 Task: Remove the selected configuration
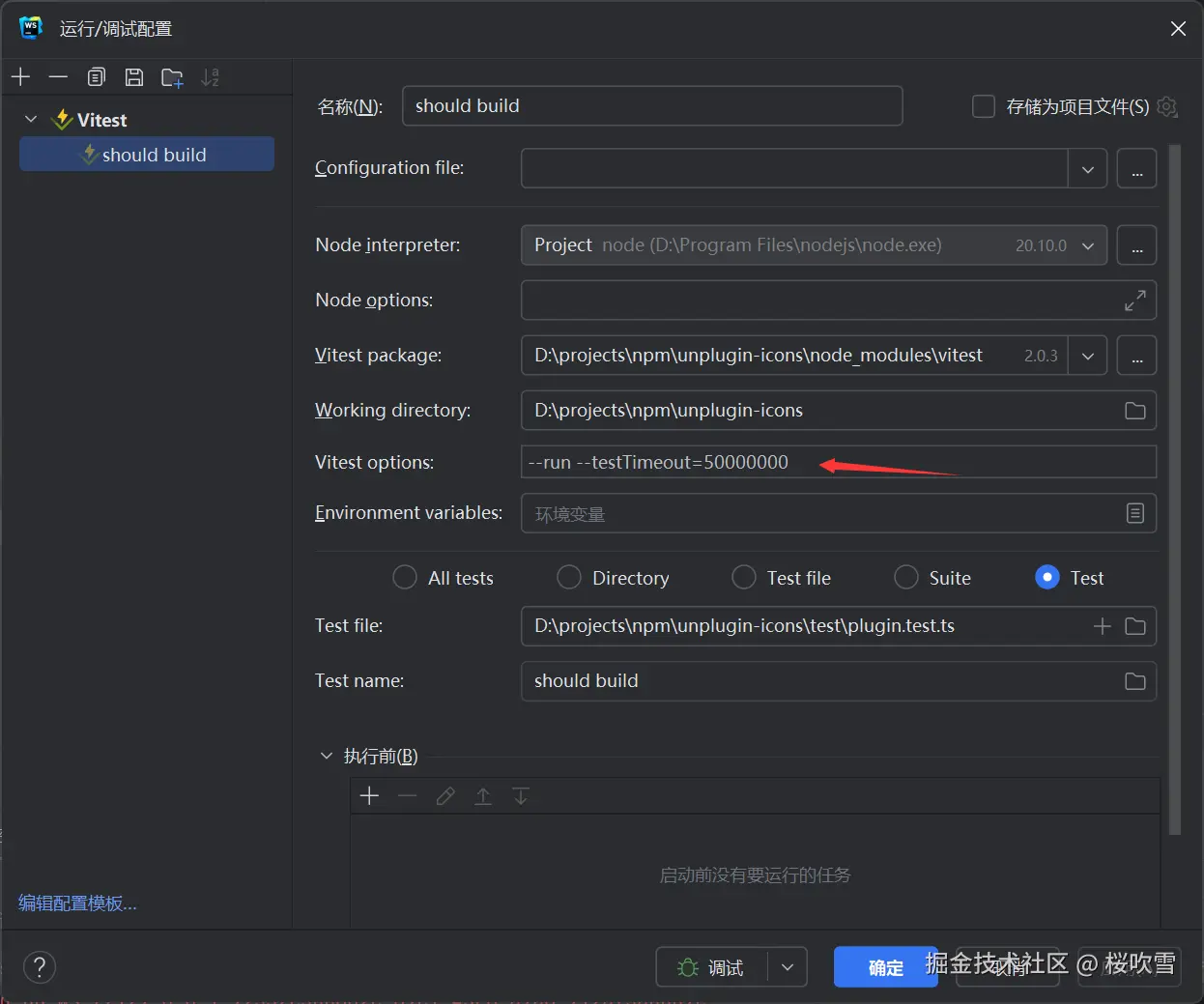click(x=58, y=77)
